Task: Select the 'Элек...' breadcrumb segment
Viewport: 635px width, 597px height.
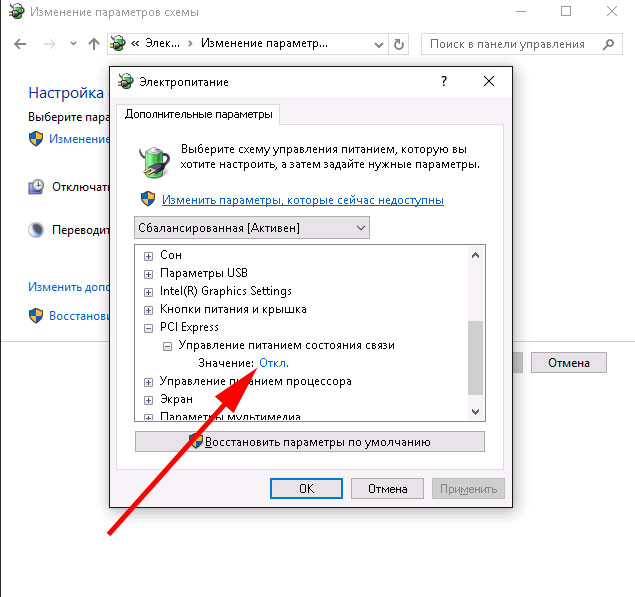Action: point(162,43)
